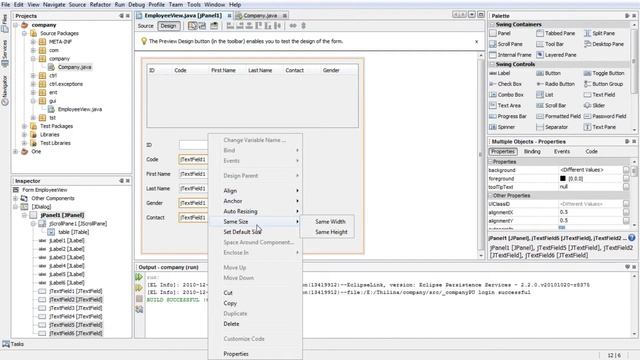Viewport: 640px width, 360px height.
Task: Pick the Button Group palette item
Action: (604, 84)
